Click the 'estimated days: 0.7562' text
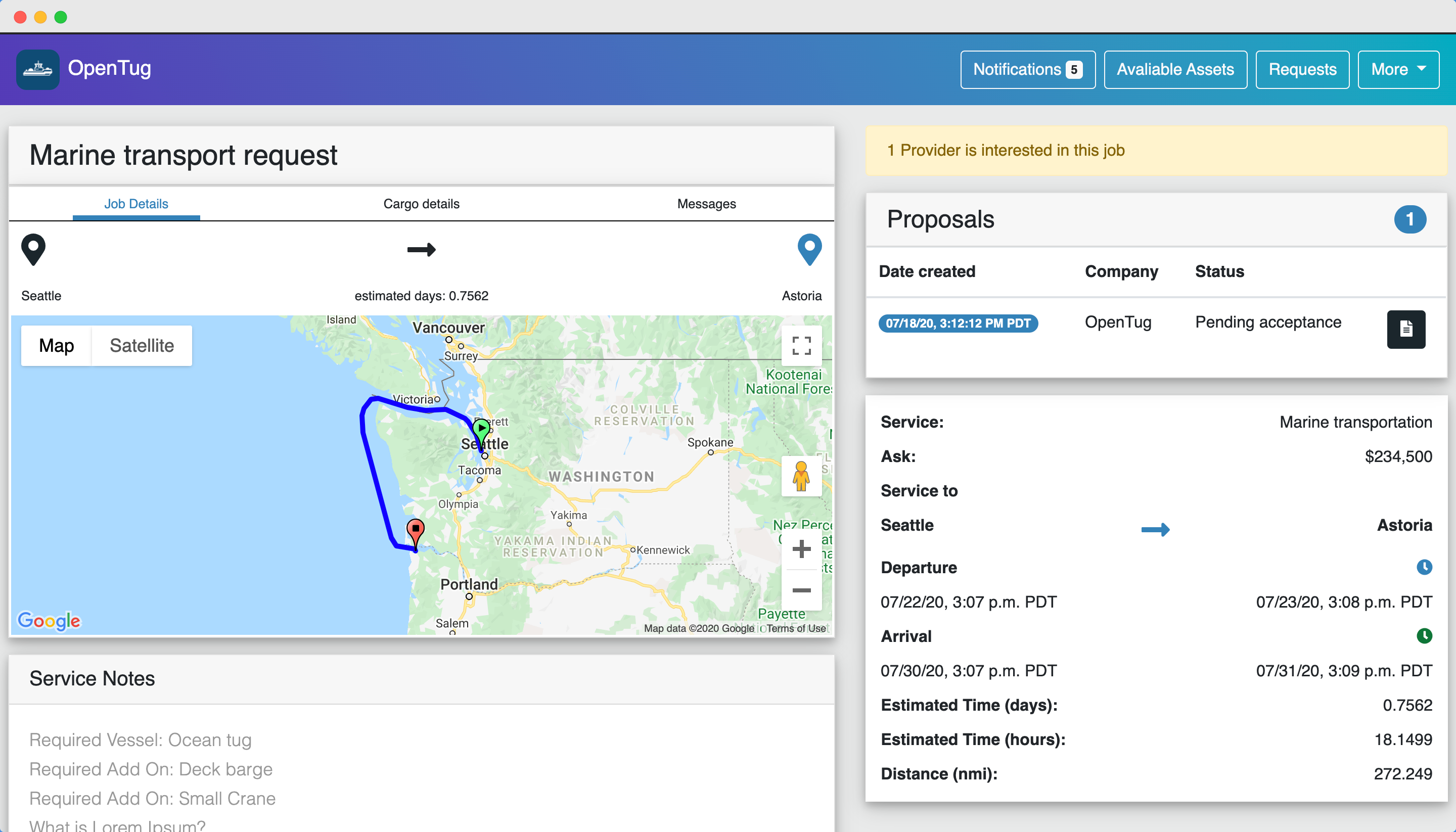1456x832 pixels. [x=421, y=295]
